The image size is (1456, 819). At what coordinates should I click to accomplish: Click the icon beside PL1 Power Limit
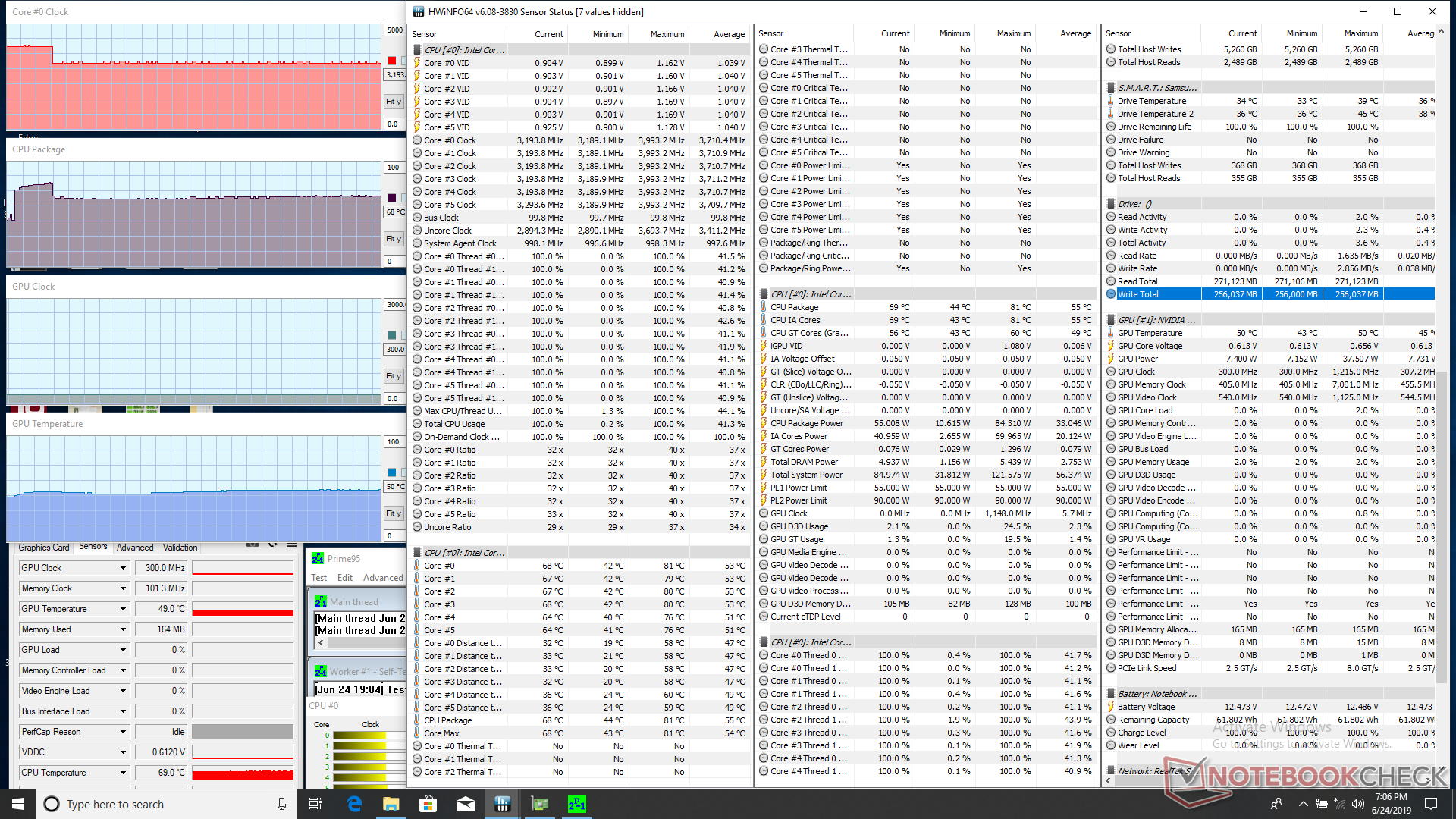point(764,488)
